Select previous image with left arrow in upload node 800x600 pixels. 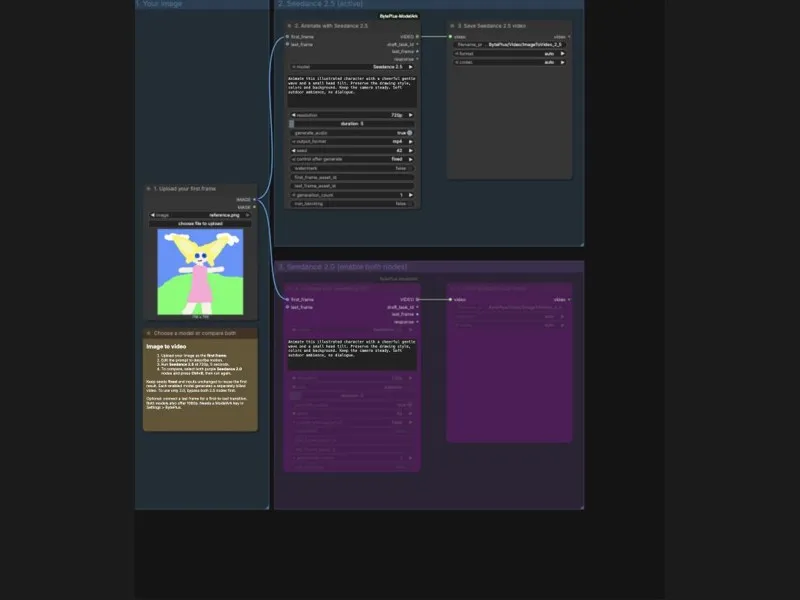(x=153, y=215)
